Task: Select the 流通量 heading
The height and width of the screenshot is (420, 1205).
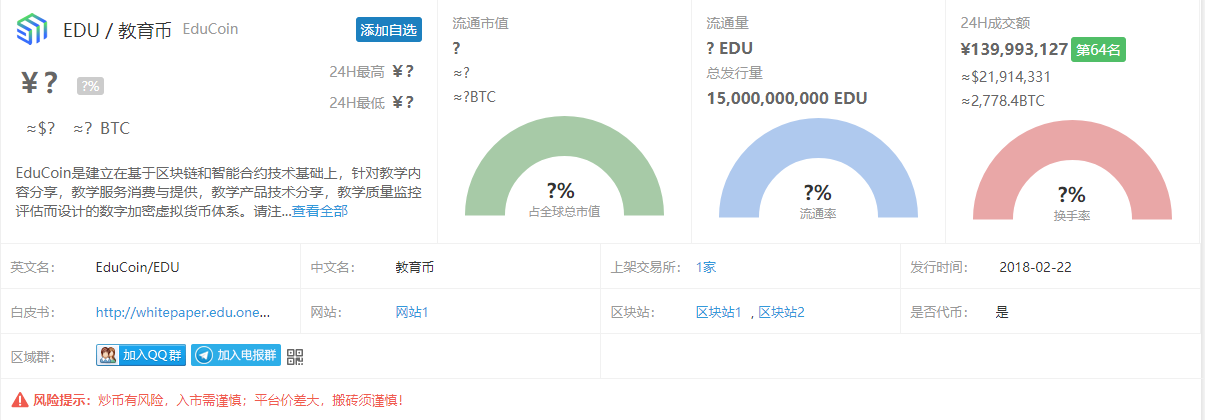Action: click(x=727, y=23)
